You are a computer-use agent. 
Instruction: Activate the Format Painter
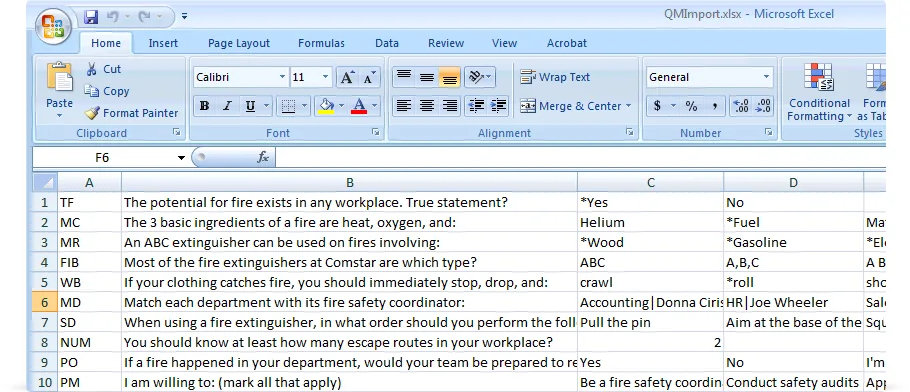132,113
